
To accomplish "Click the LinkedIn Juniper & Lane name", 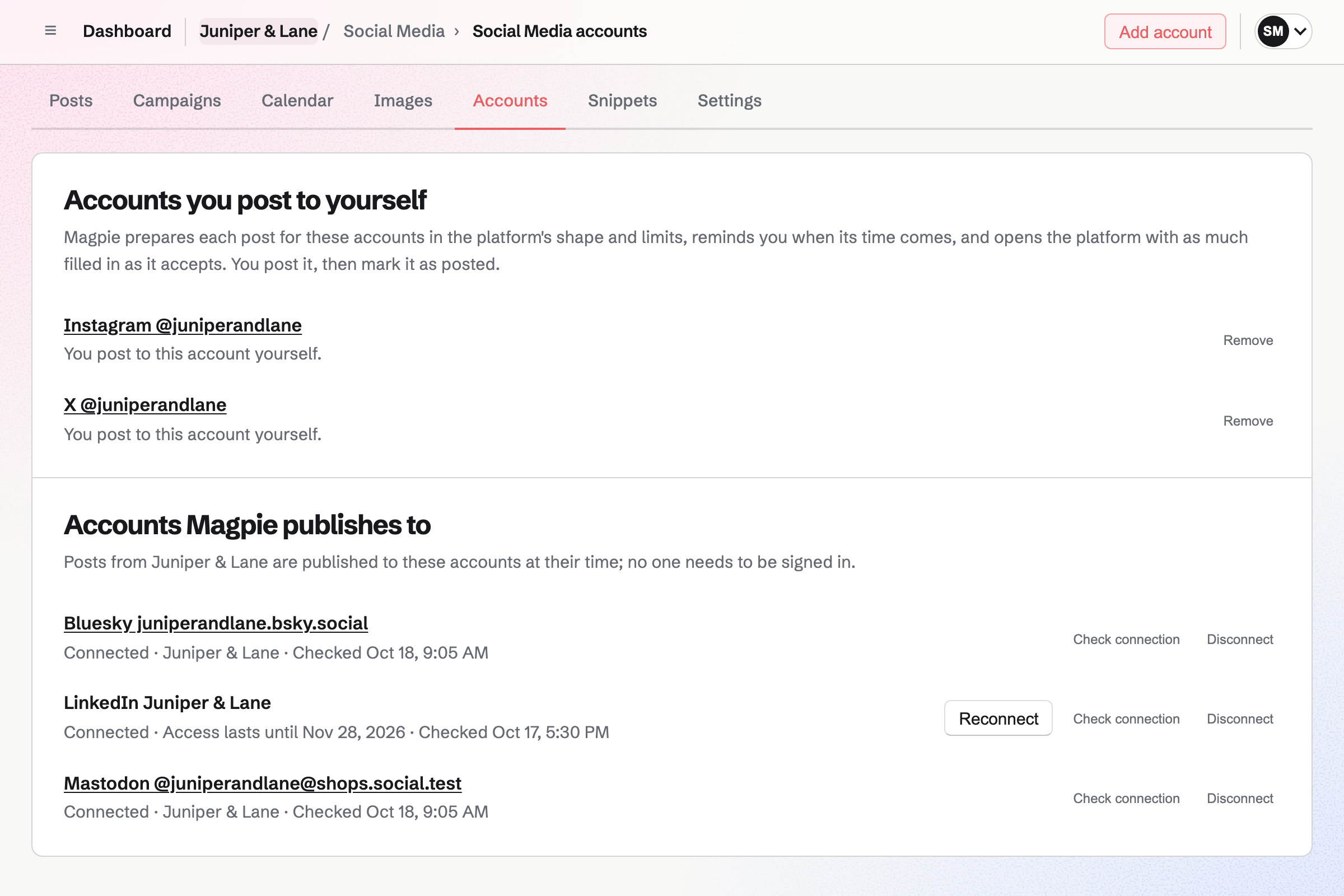I will coord(167,703).
